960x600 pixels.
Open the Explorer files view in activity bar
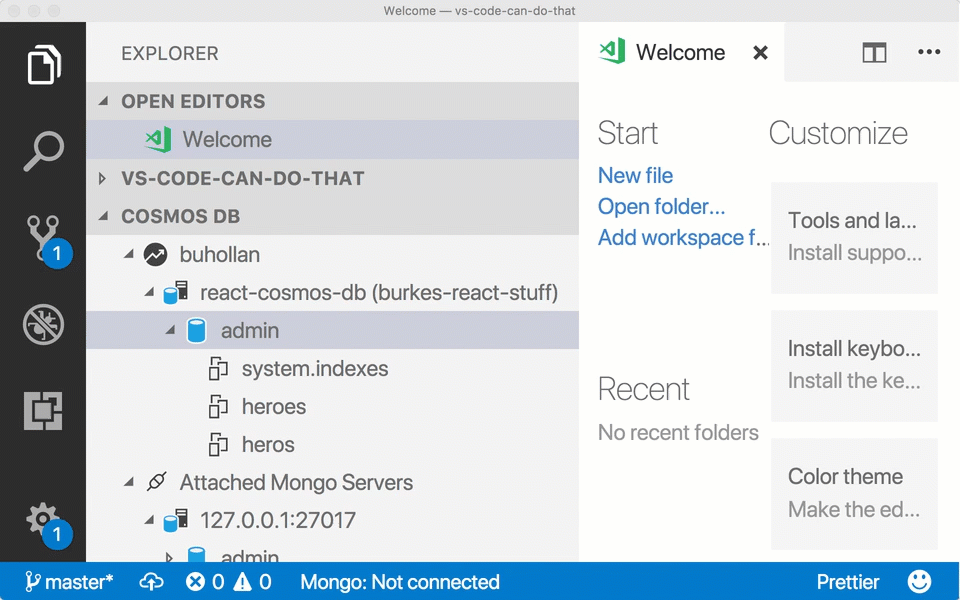[x=43, y=65]
